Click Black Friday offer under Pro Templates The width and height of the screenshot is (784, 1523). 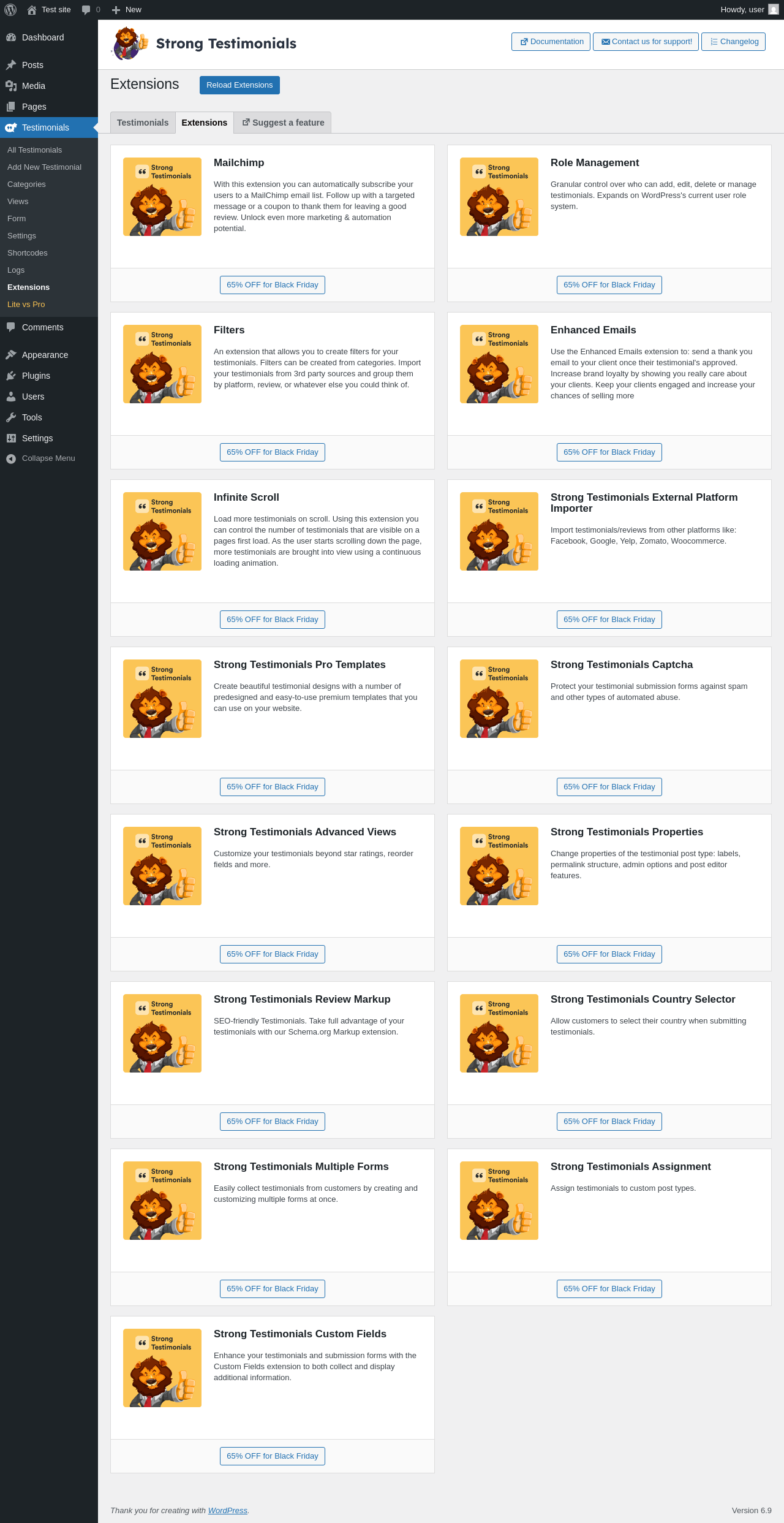pyautogui.click(x=273, y=787)
